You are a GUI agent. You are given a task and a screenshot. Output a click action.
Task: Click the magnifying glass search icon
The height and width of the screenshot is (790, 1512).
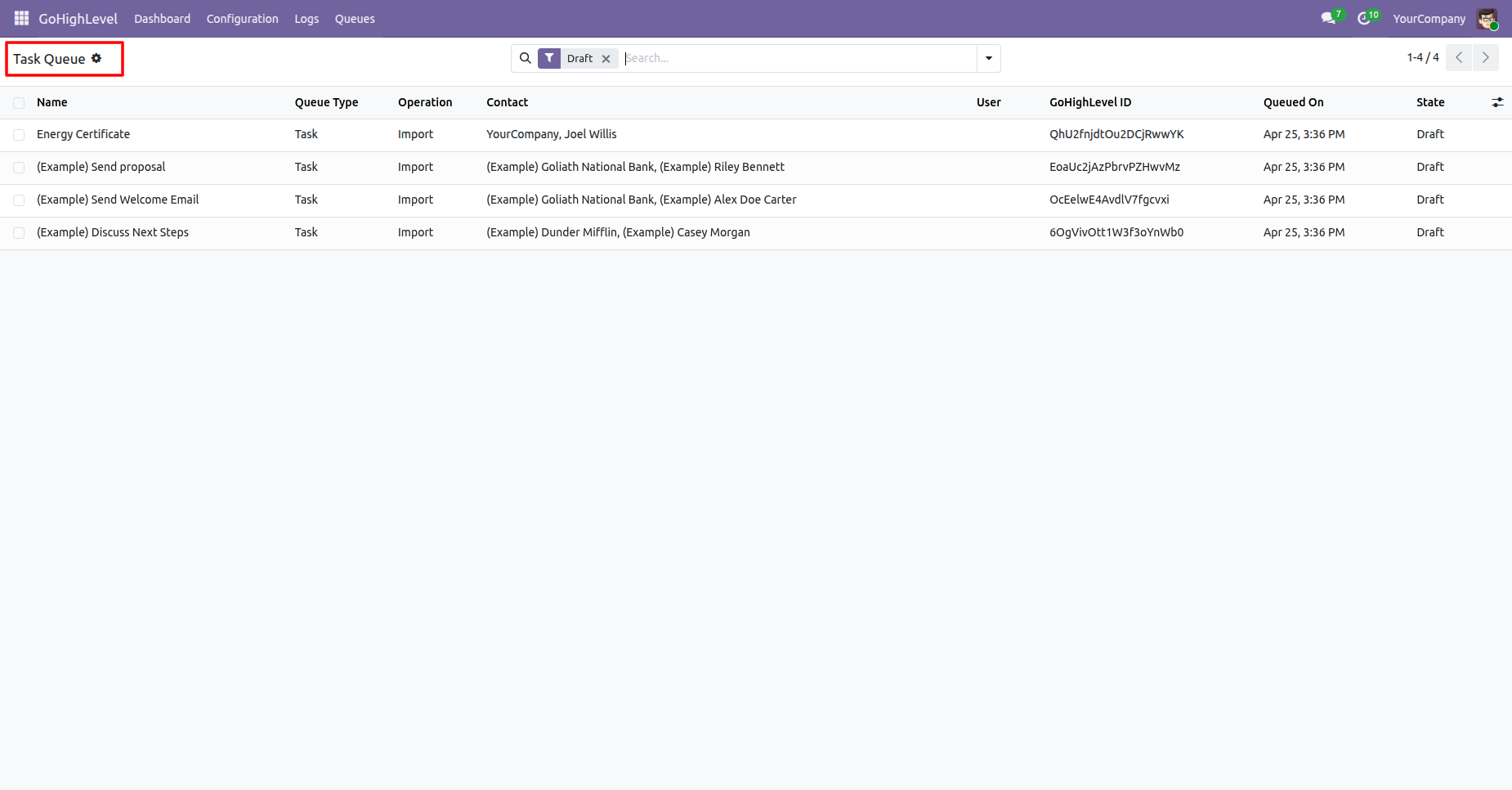[x=526, y=58]
